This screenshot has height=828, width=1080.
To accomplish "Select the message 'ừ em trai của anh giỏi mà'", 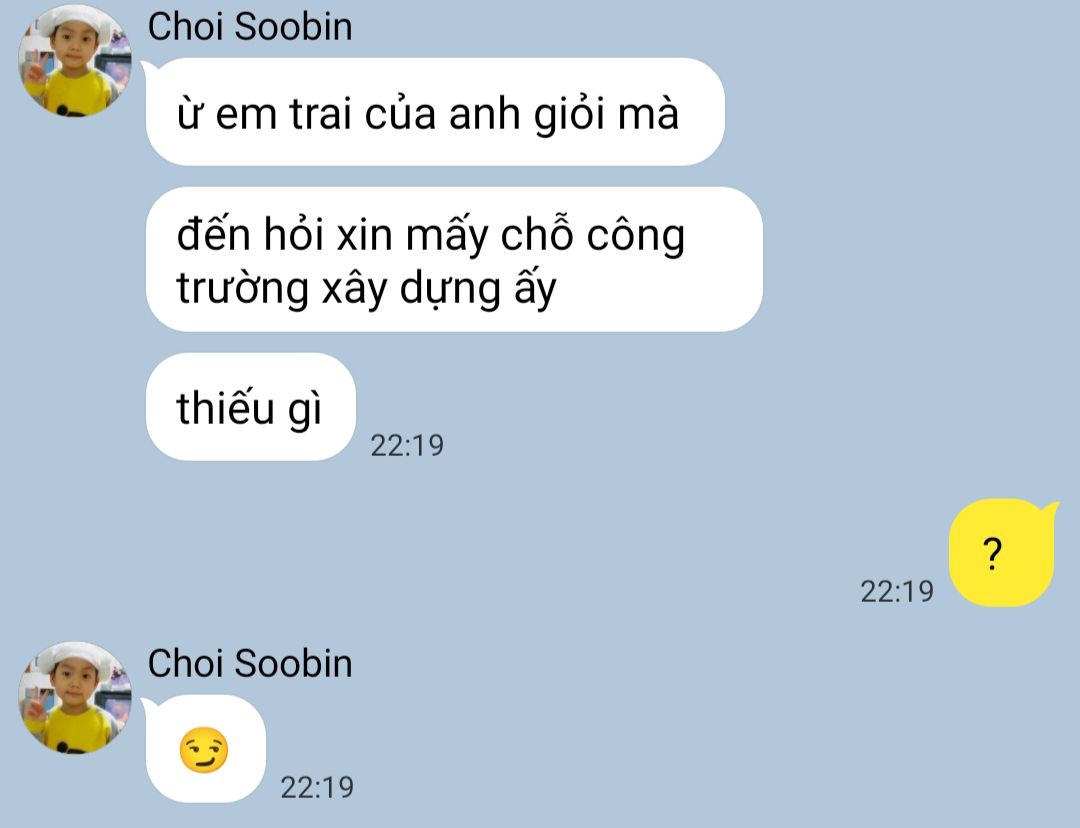I will click(435, 112).
